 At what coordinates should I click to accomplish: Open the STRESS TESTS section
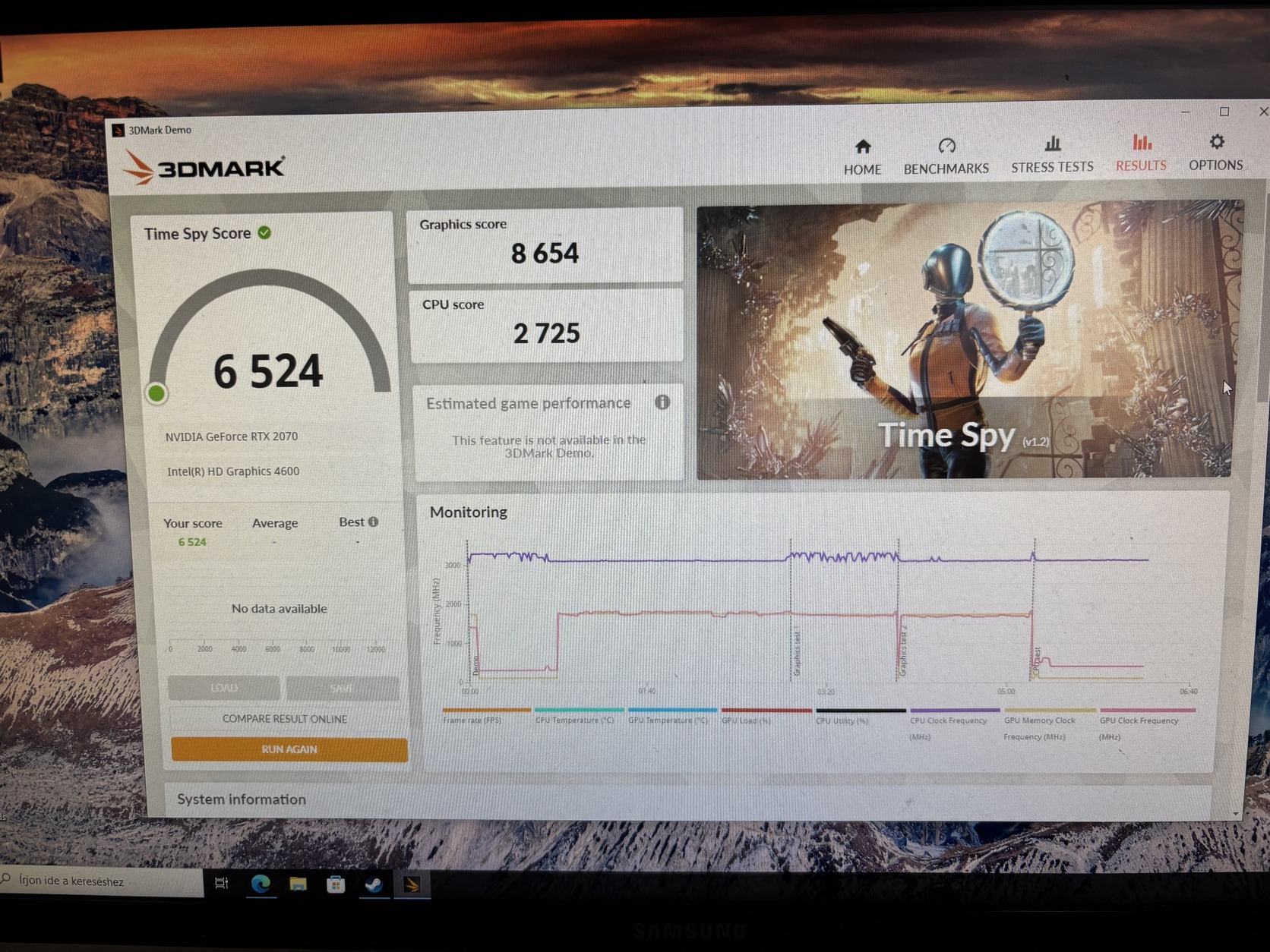coord(1052,155)
